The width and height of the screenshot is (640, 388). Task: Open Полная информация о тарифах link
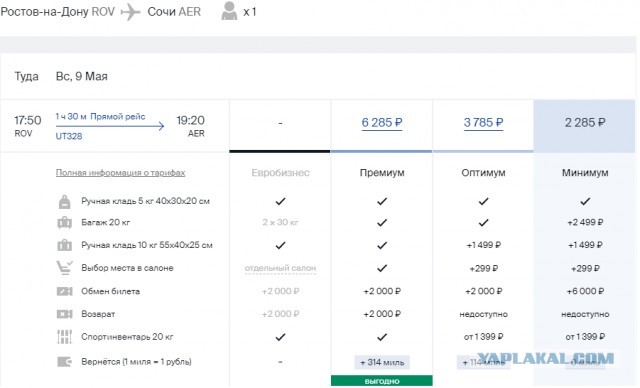tap(120, 173)
